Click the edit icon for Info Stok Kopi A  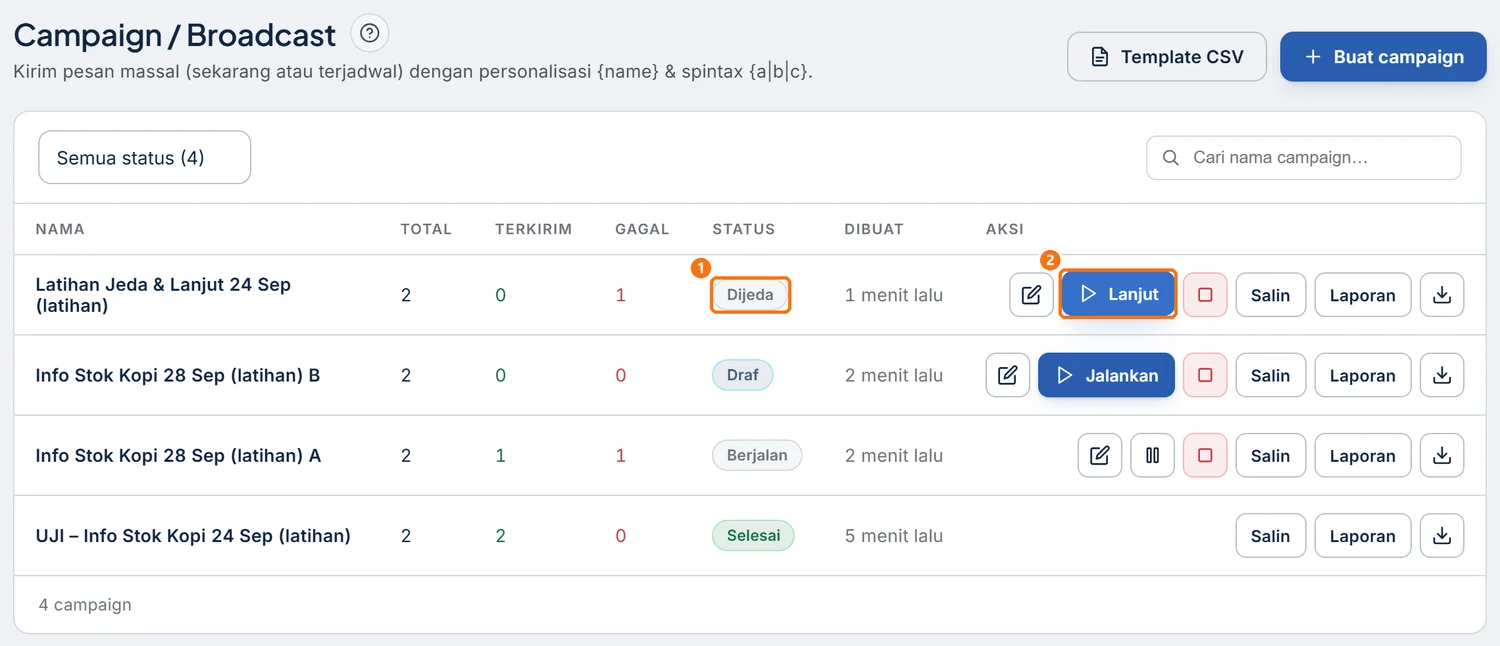(x=1100, y=455)
